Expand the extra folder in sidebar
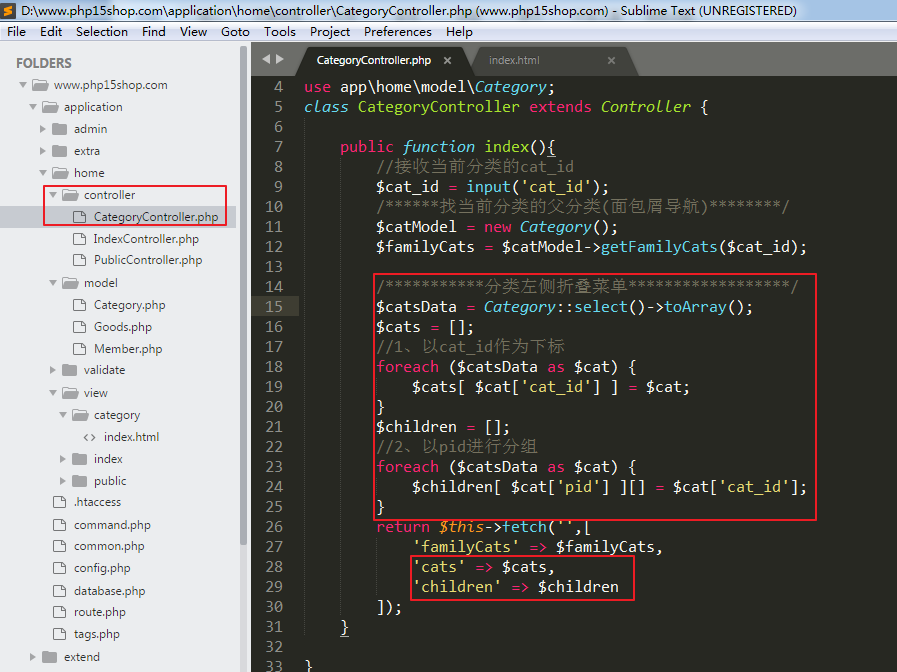Screen dimensions: 897x672 tap(43, 151)
